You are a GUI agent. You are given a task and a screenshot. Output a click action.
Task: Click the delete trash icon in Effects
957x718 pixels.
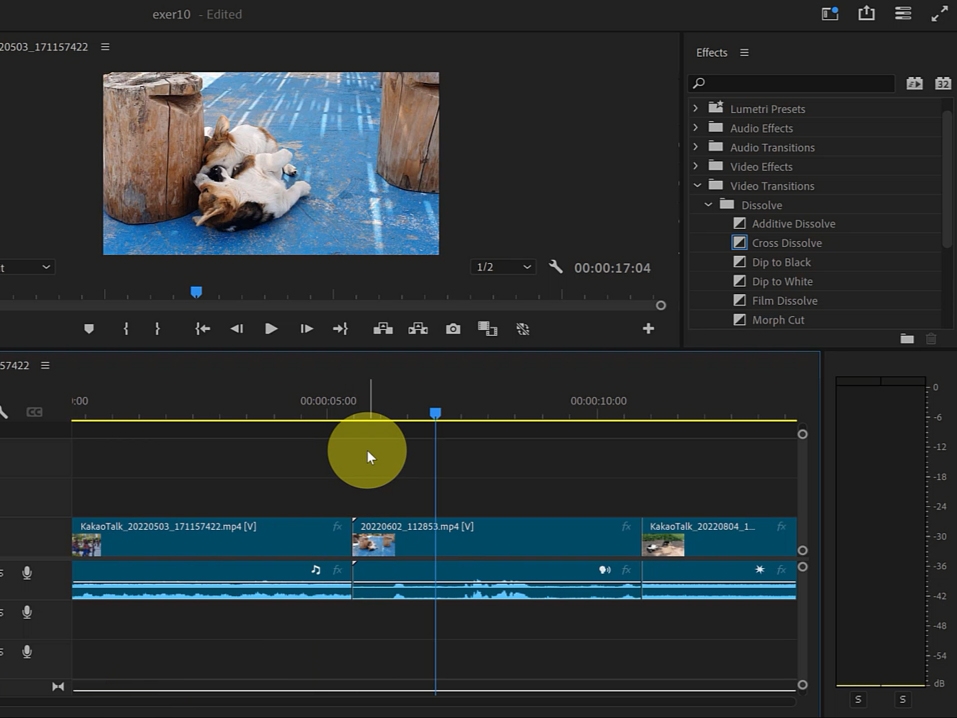pyautogui.click(x=931, y=338)
